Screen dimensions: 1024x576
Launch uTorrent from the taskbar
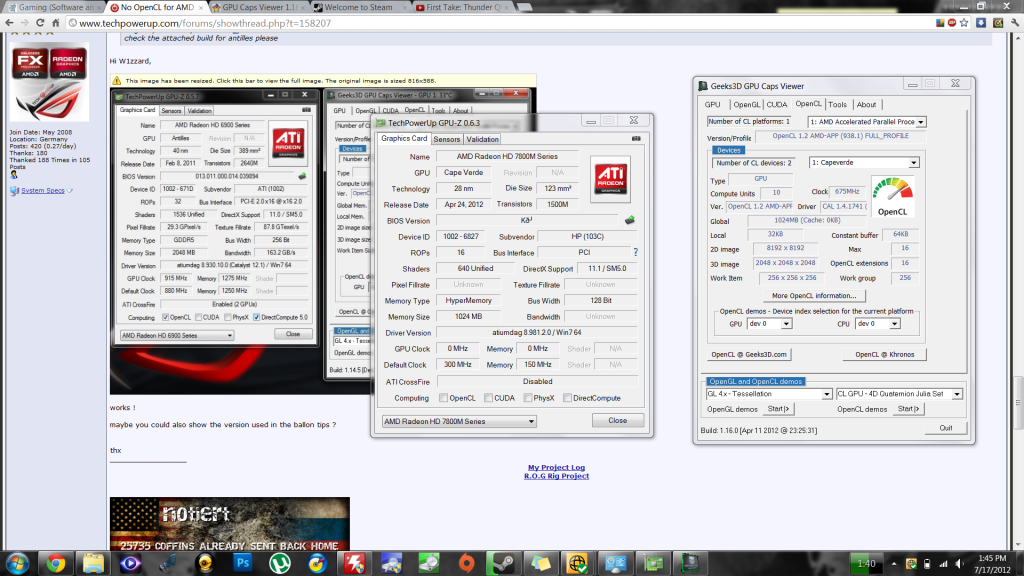coord(277,562)
